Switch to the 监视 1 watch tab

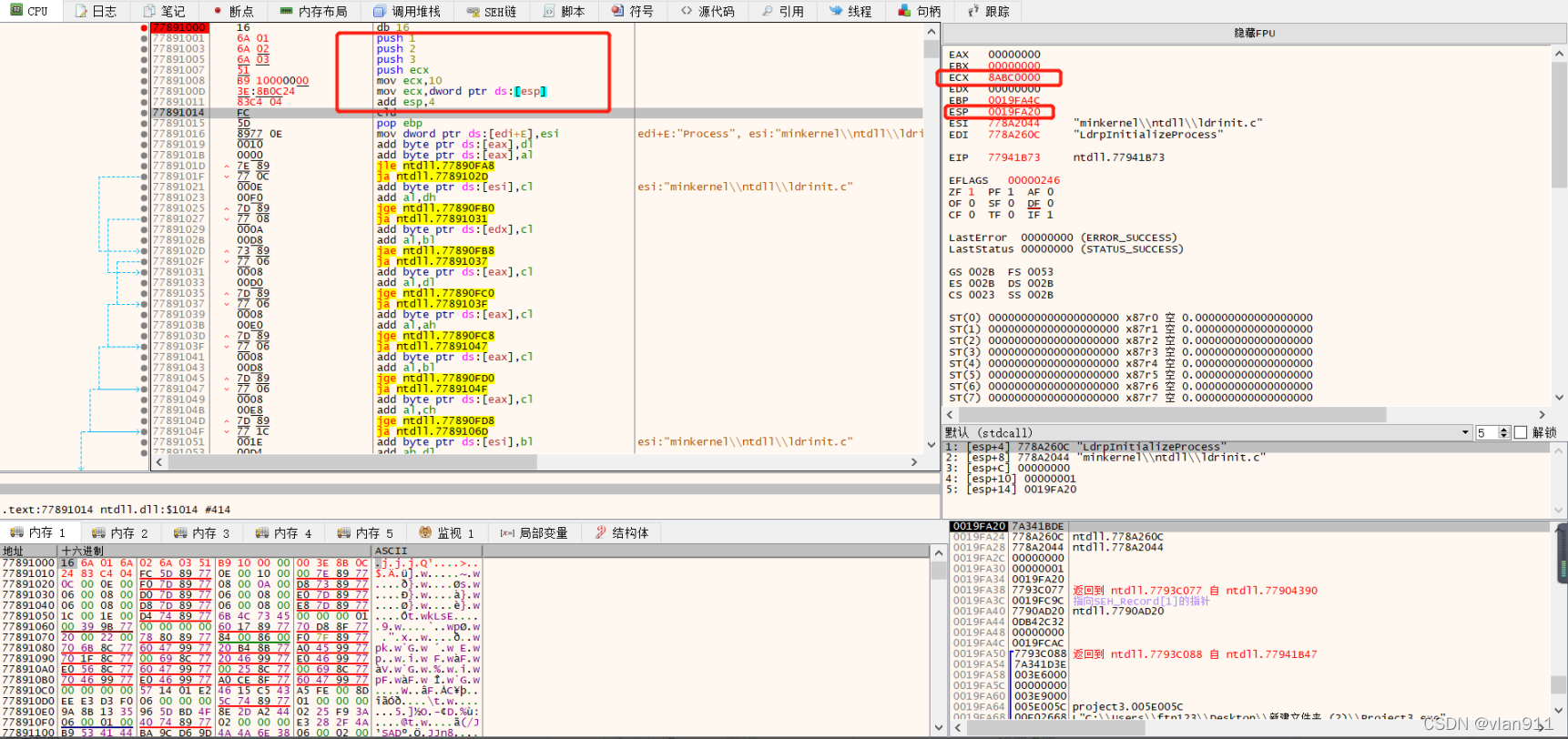[447, 532]
